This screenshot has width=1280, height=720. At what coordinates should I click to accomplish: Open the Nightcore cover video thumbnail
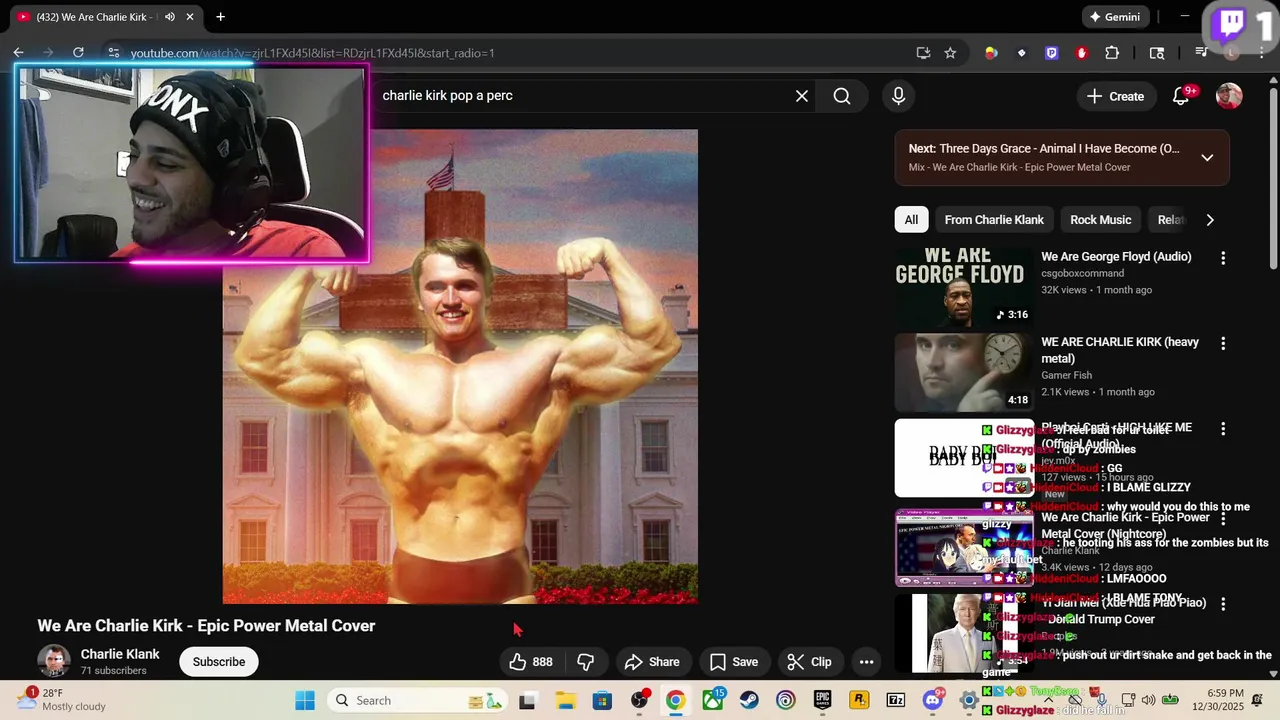tap(964, 546)
